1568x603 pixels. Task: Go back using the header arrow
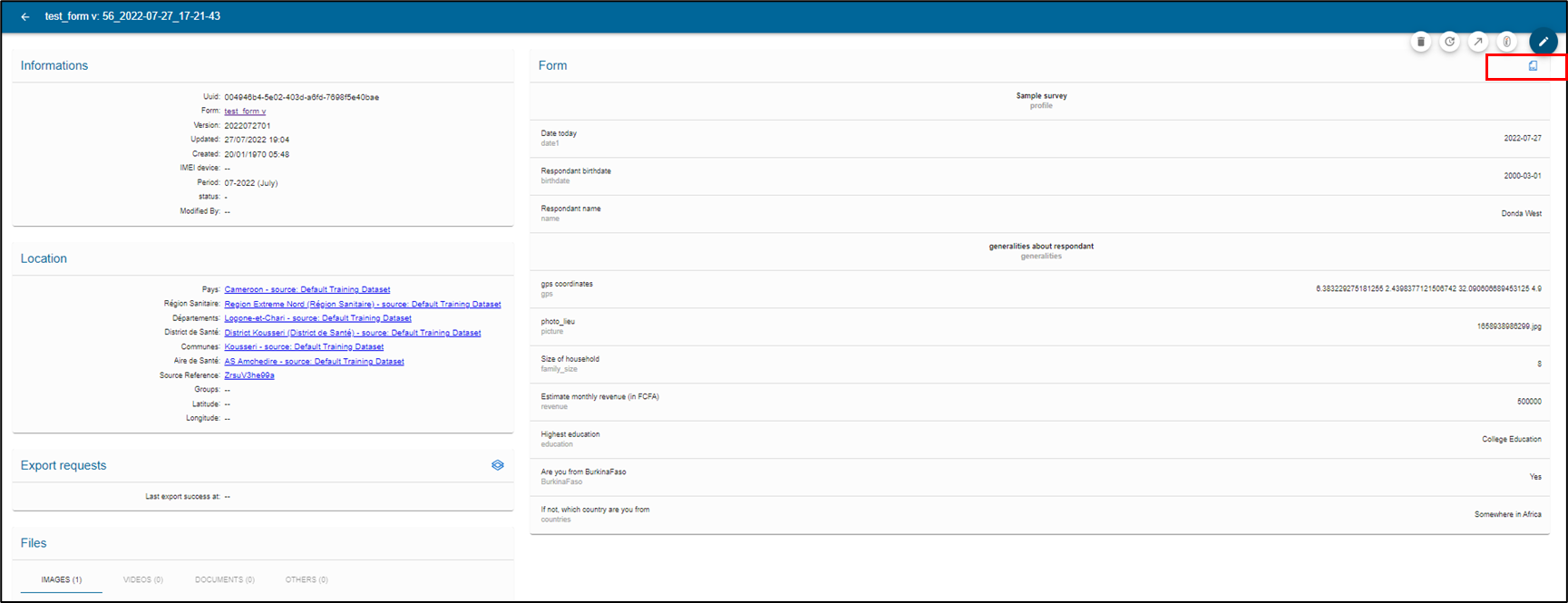coord(25,17)
